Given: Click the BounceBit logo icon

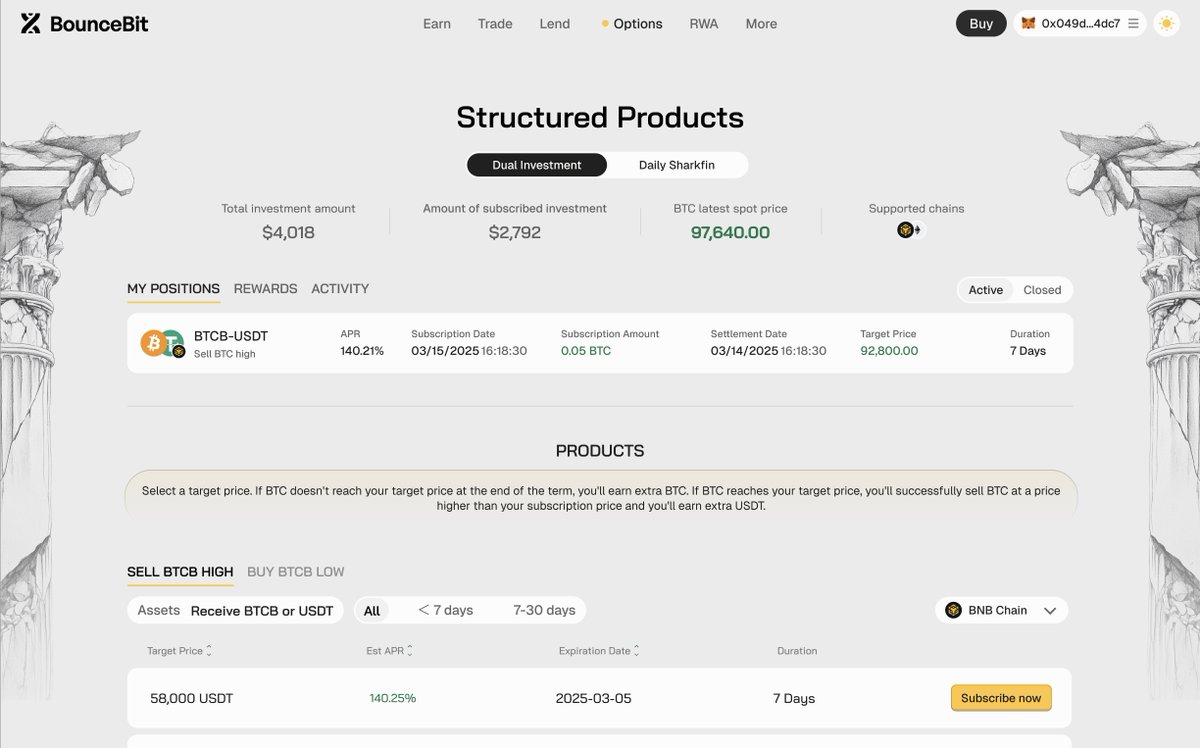Looking at the screenshot, I should click(31, 23).
